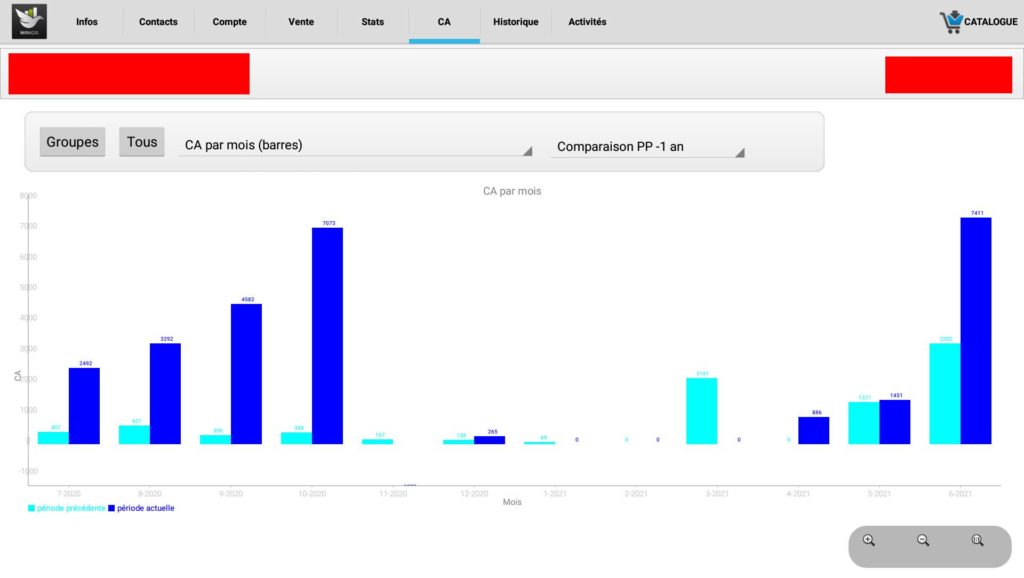1024x578 pixels.
Task: Select the Vente tab
Action: tap(300, 22)
